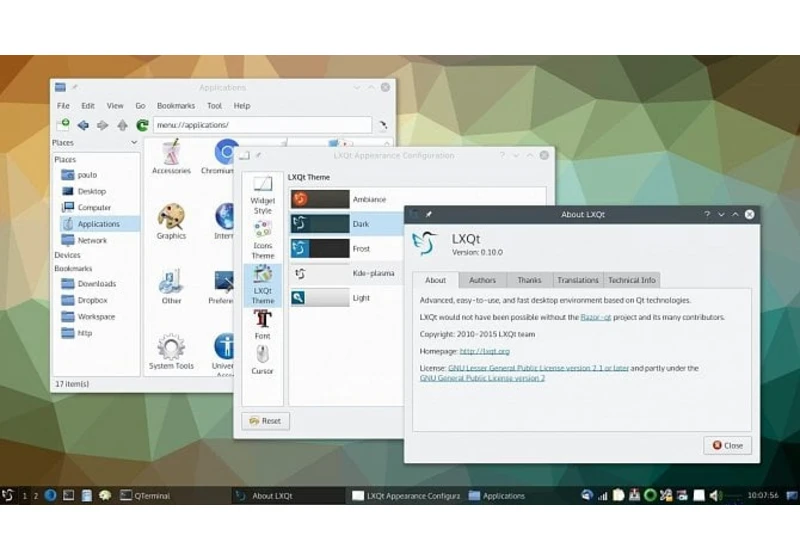Select the Font section
Viewport: 800px width, 560px height.
point(263,325)
